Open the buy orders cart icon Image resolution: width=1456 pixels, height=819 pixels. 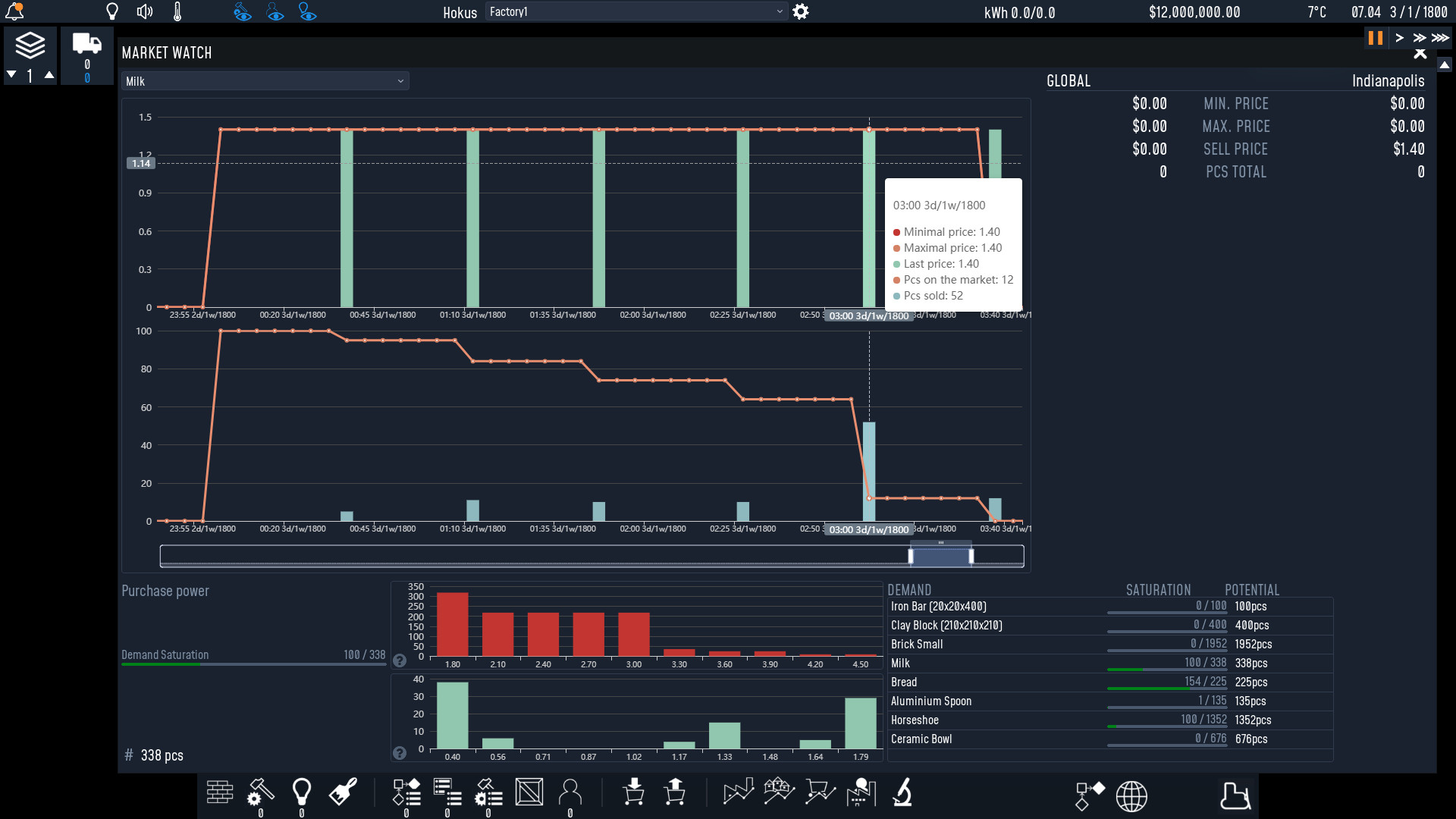(x=634, y=792)
